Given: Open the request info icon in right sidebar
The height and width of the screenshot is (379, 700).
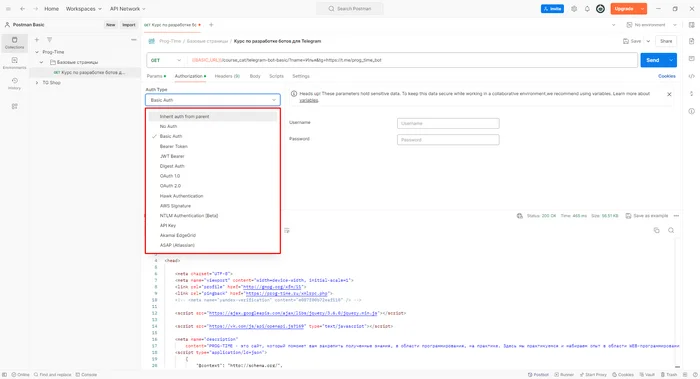Looking at the screenshot, I should [x=692, y=111].
